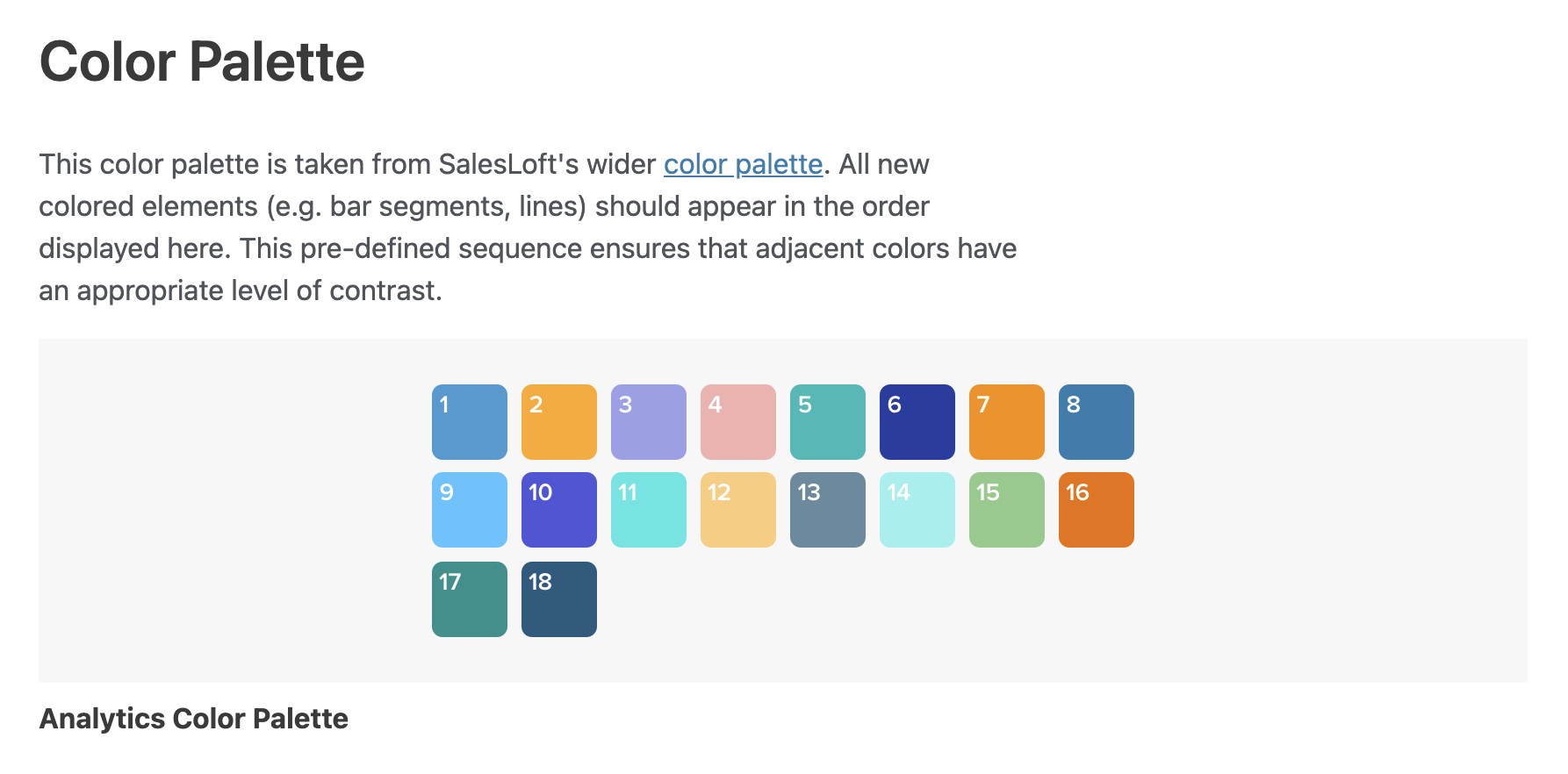1568x774 pixels.
Task: Select light mint swatch number 14
Action: [917, 510]
